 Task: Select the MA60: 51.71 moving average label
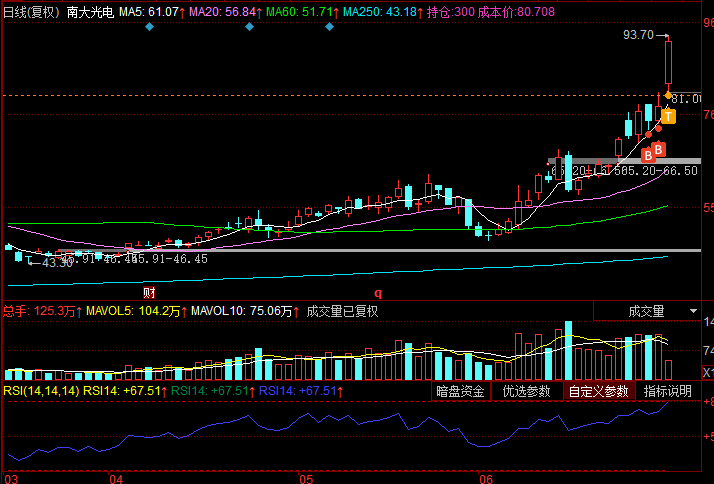(303, 12)
